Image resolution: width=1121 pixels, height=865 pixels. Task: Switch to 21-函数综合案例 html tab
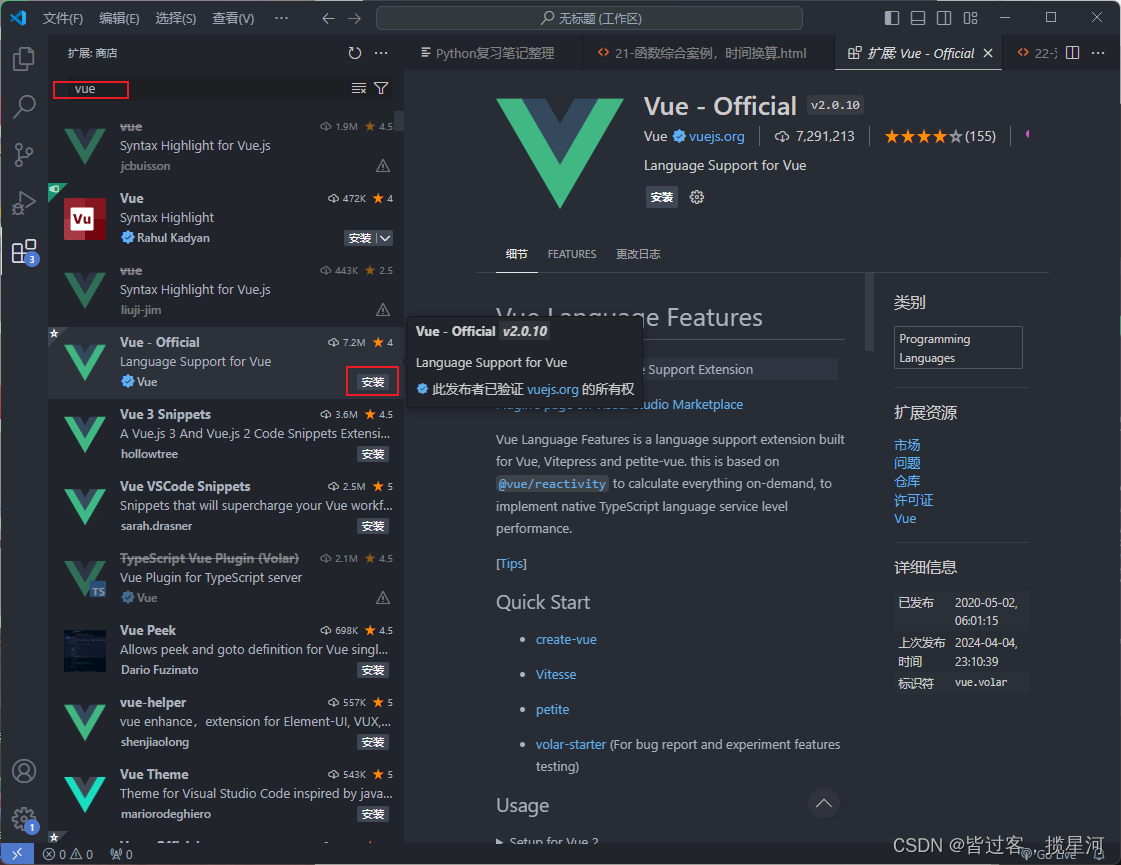pyautogui.click(x=702, y=53)
